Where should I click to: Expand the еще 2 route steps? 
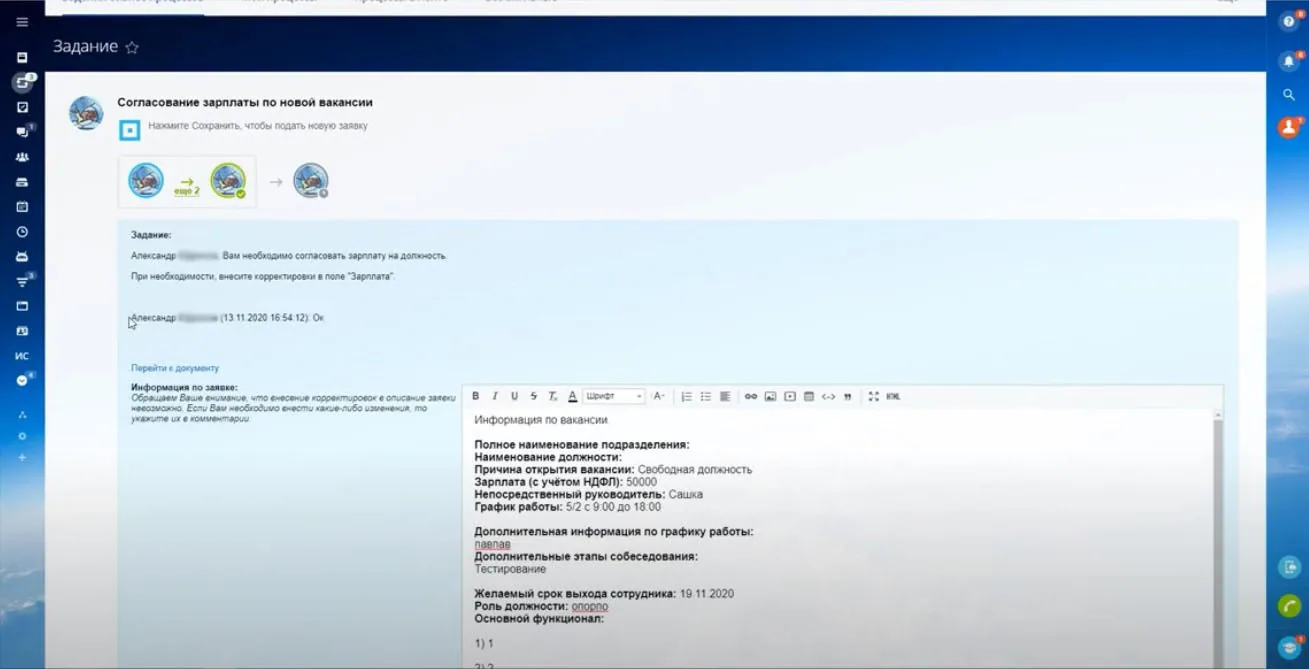coord(187,186)
